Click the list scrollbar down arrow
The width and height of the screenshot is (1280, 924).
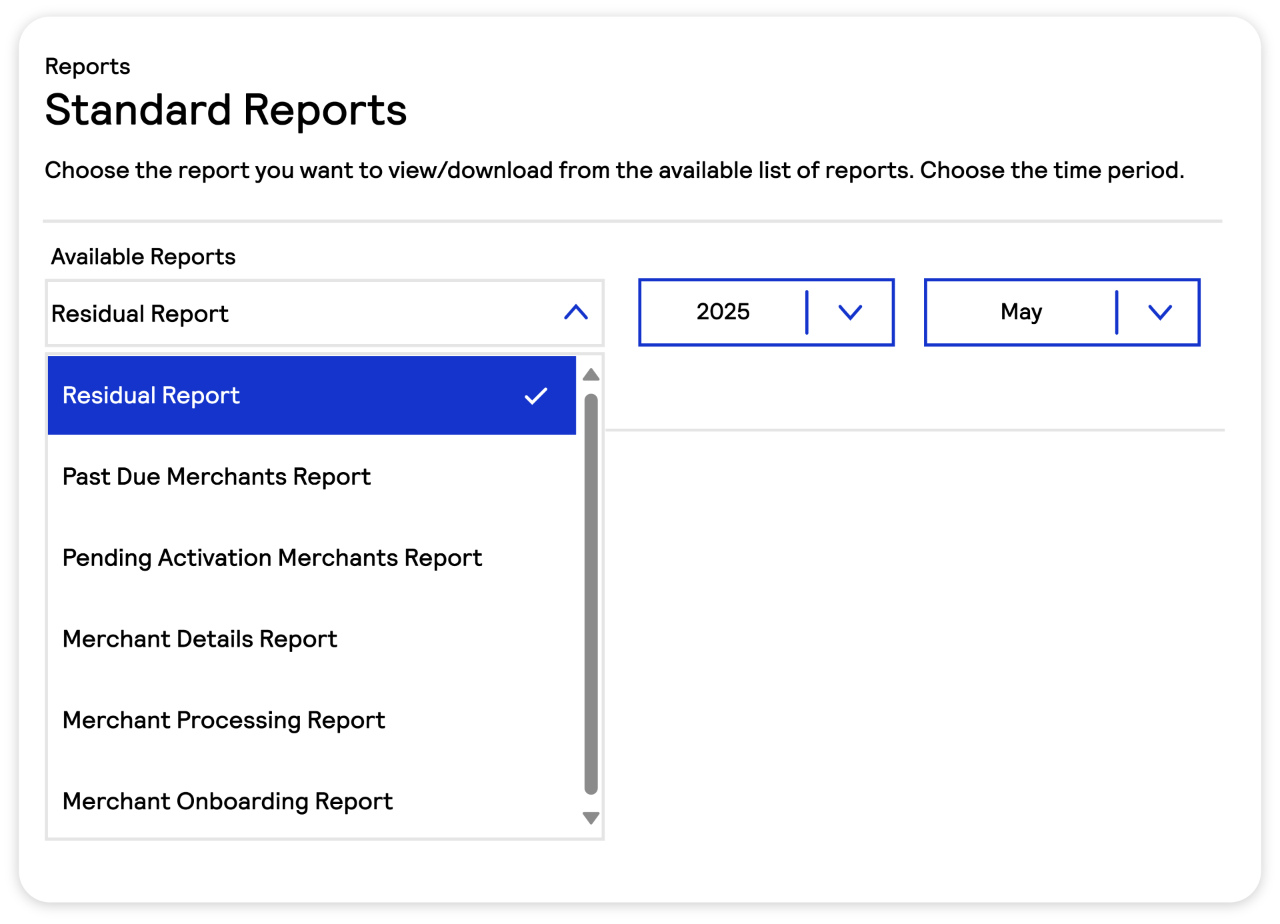click(x=591, y=818)
